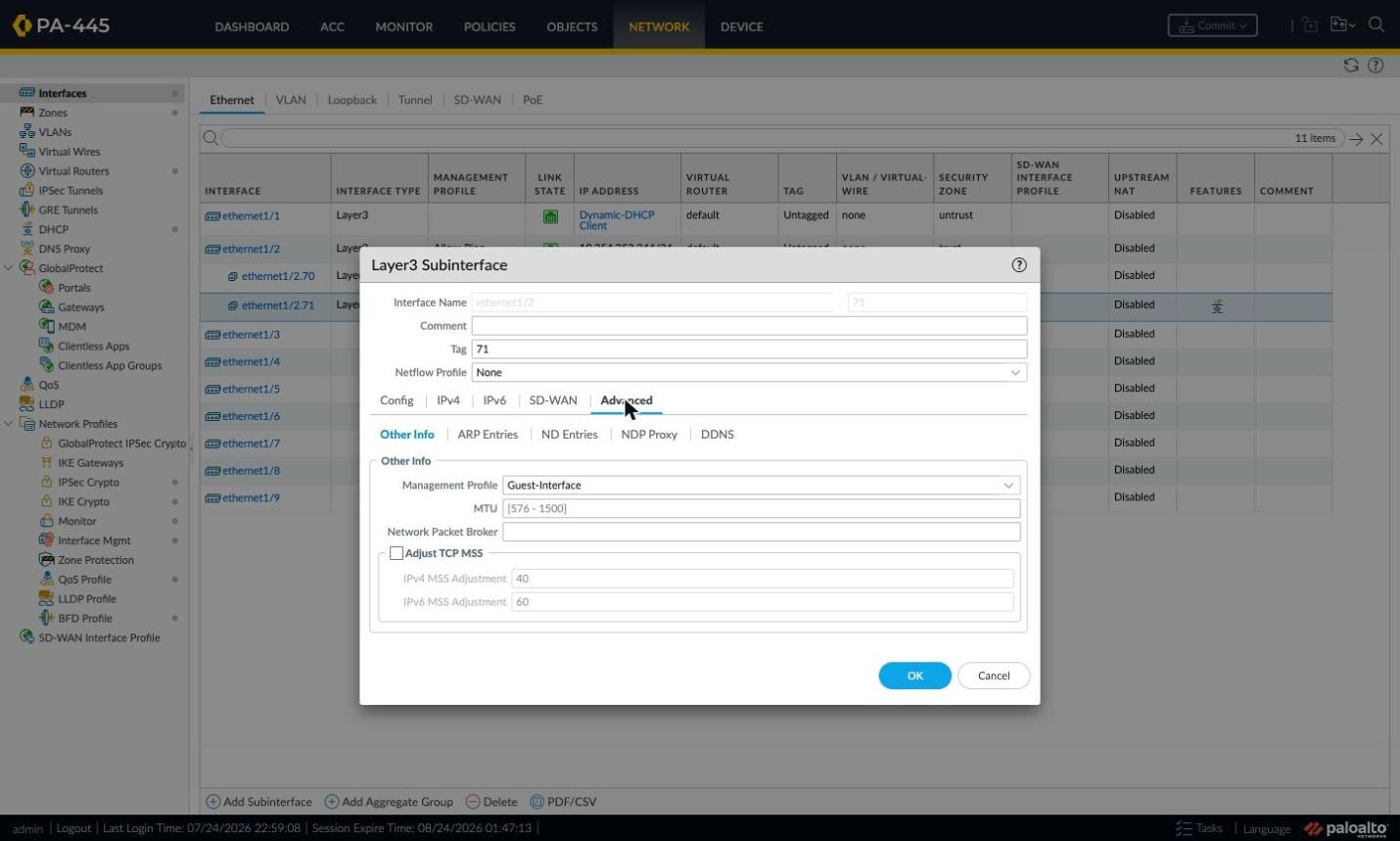Open the POLICIES top menu
1400x841 pixels.
(x=490, y=26)
